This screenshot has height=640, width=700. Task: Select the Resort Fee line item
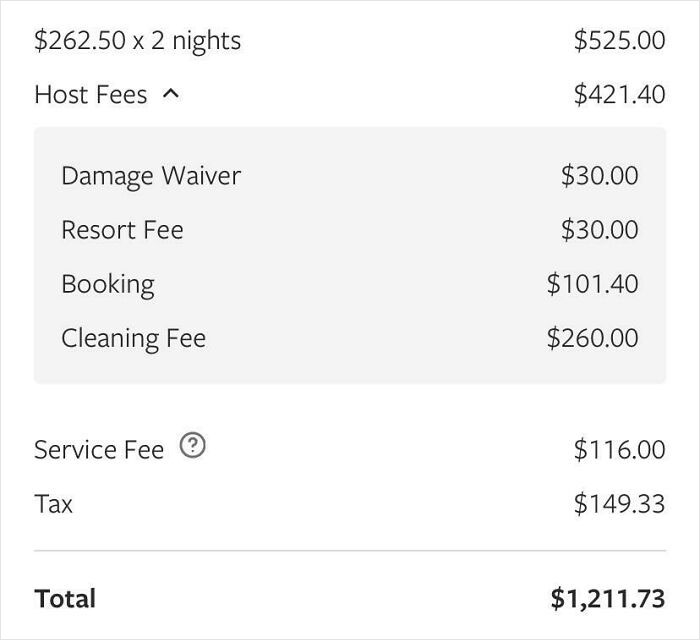122,230
